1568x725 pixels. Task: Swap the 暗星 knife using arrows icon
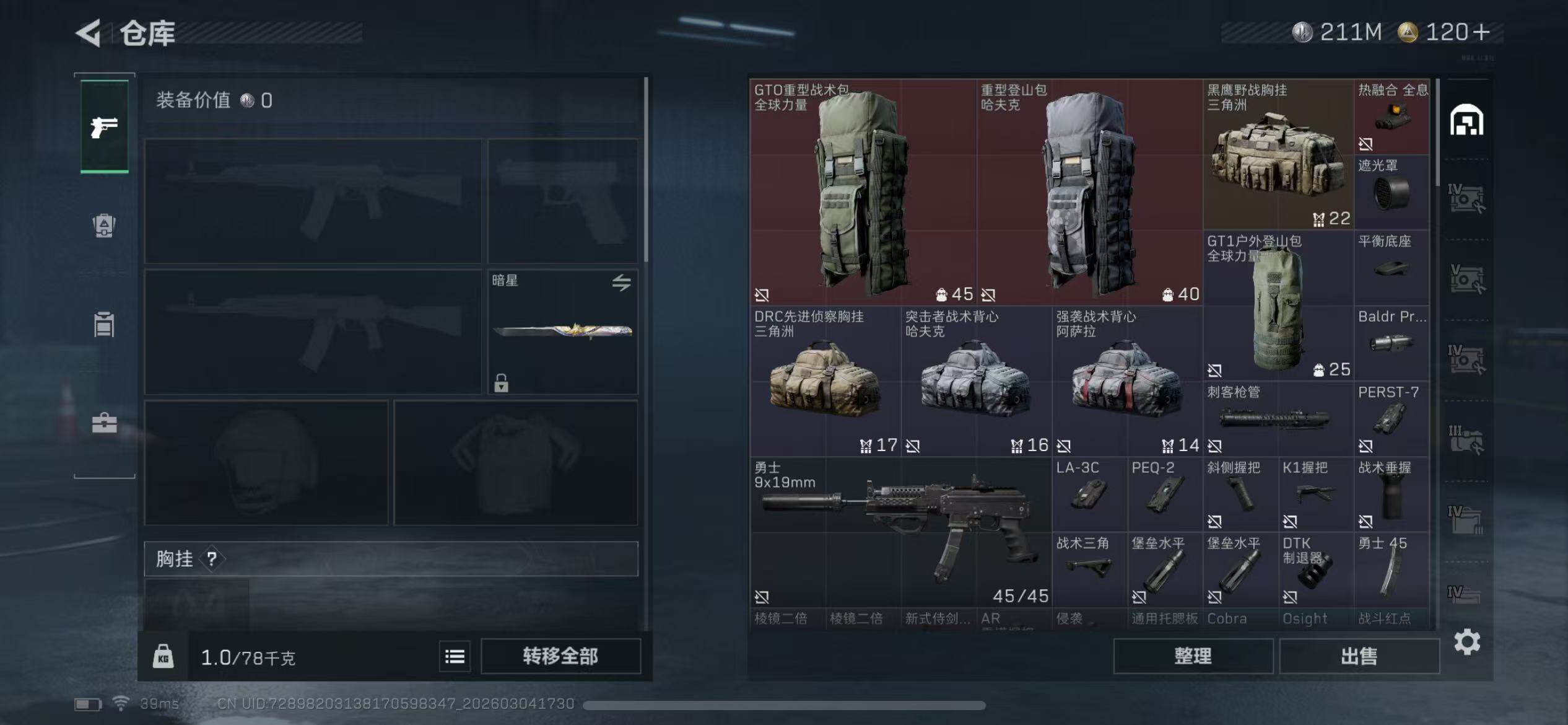(621, 283)
